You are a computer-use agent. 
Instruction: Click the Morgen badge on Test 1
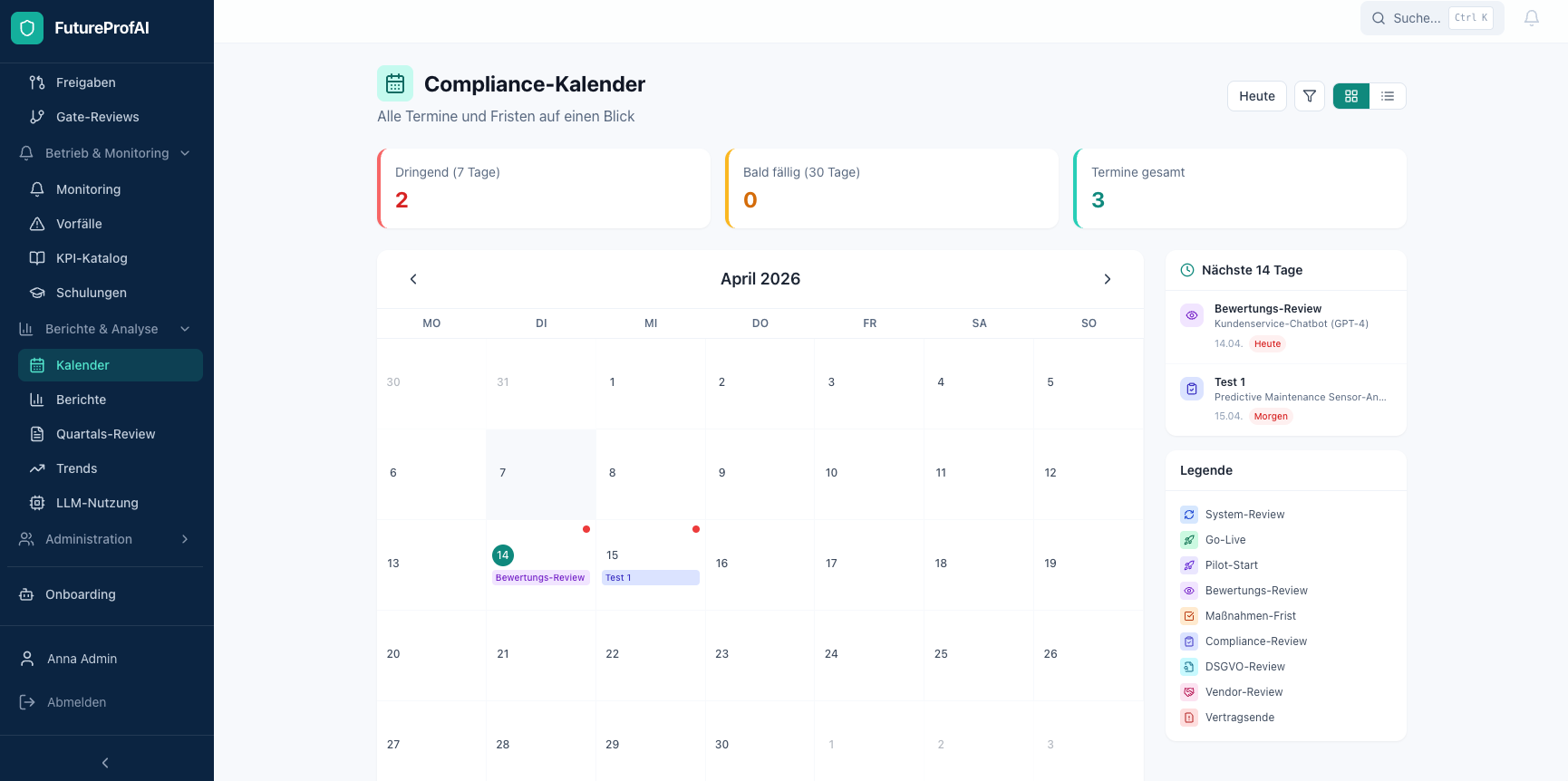1271,417
